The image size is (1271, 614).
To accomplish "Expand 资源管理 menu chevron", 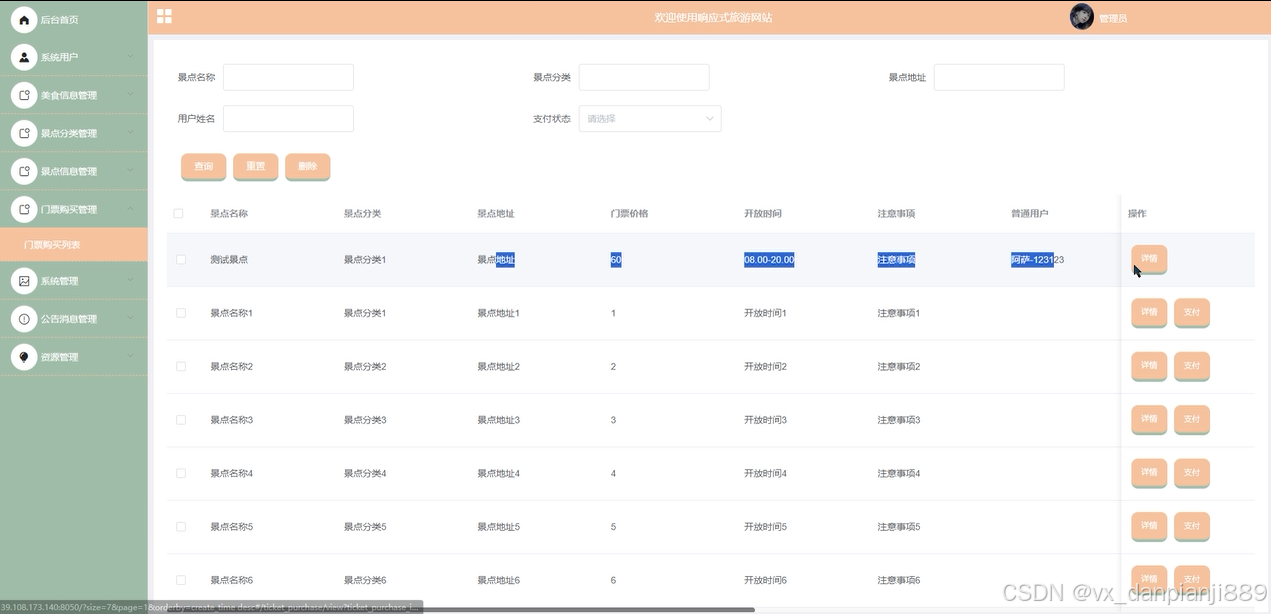I will click(x=130, y=356).
